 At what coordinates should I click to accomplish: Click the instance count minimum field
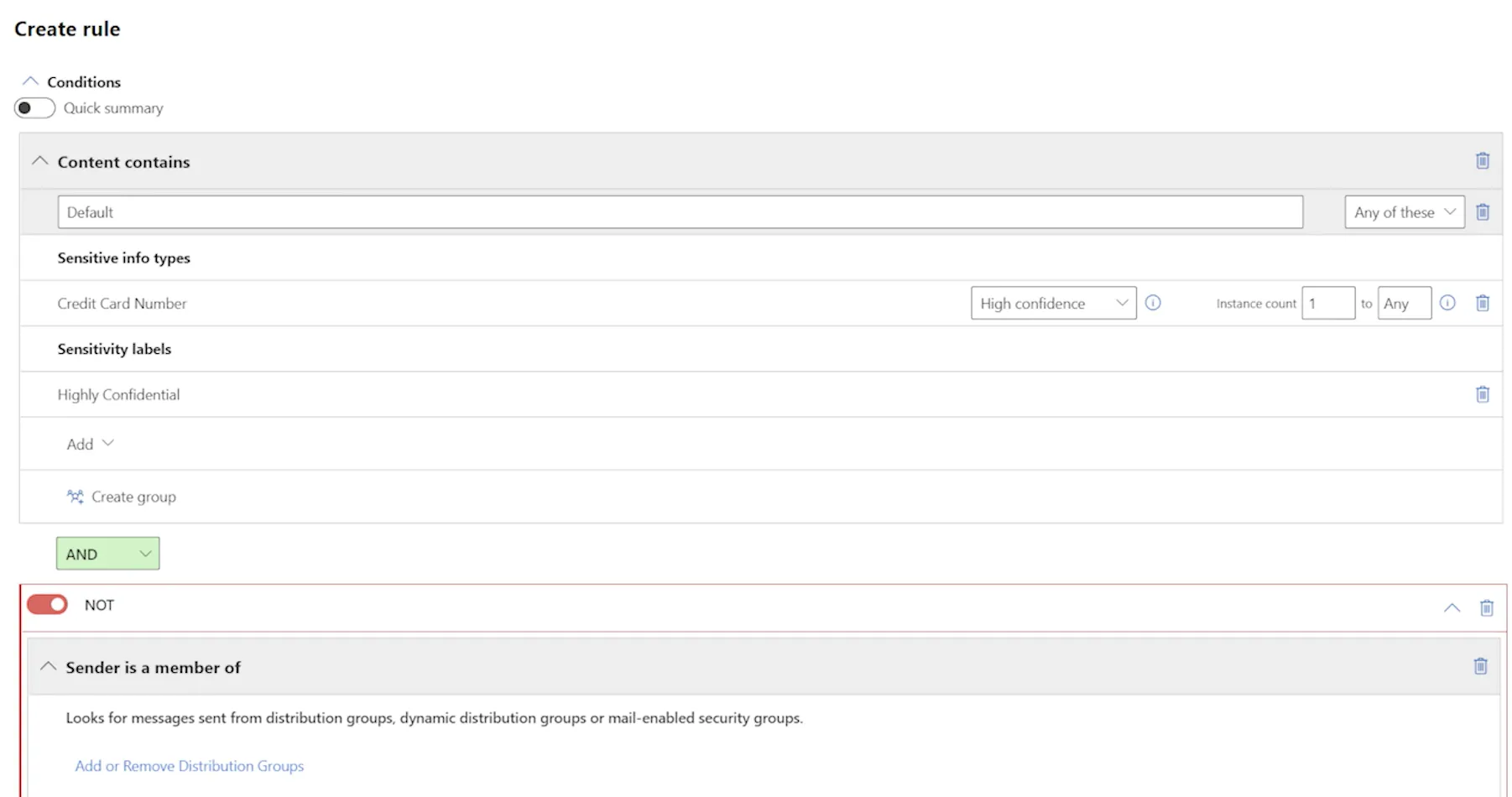tap(1327, 303)
